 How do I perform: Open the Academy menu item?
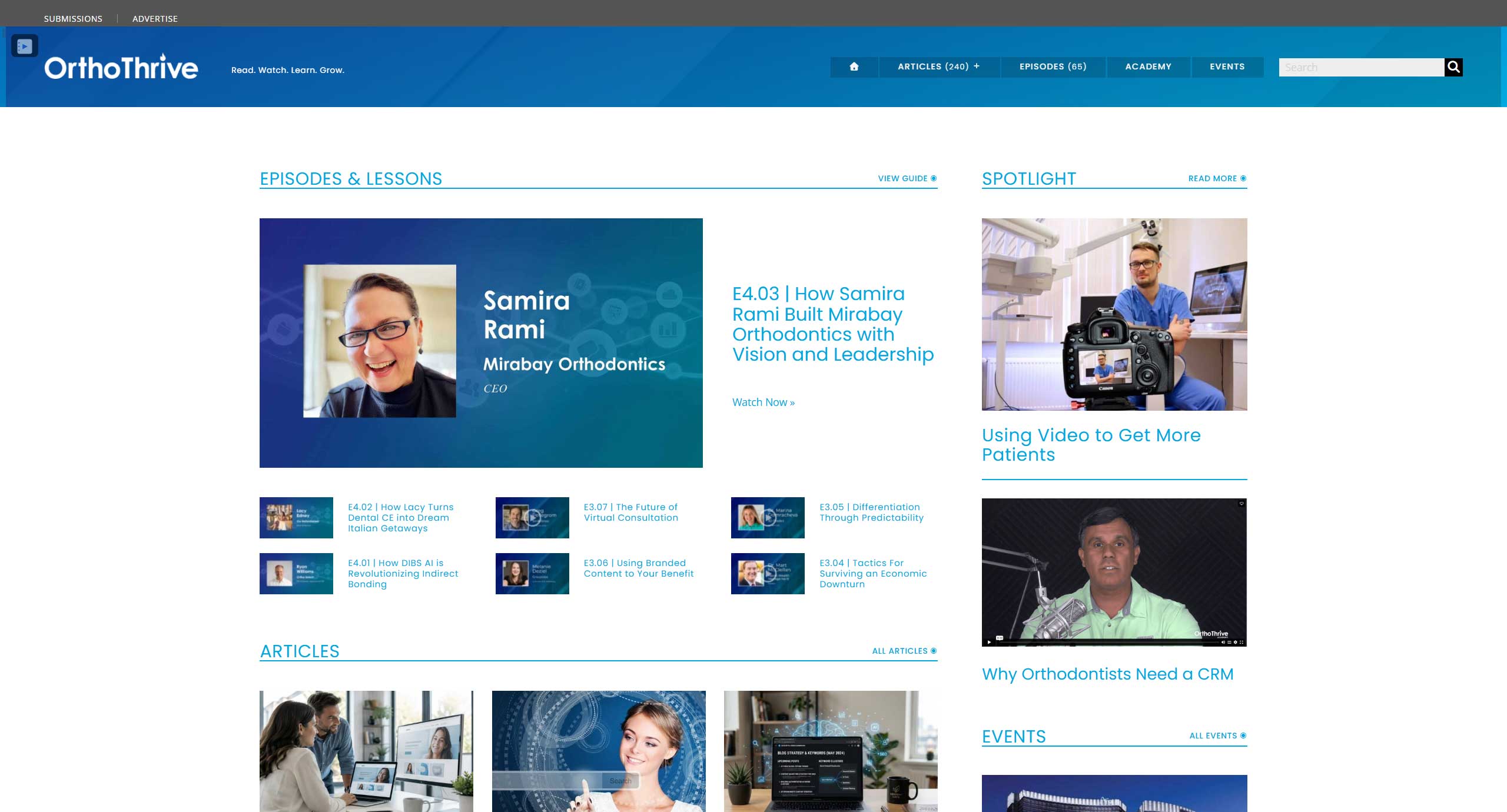tap(1148, 66)
